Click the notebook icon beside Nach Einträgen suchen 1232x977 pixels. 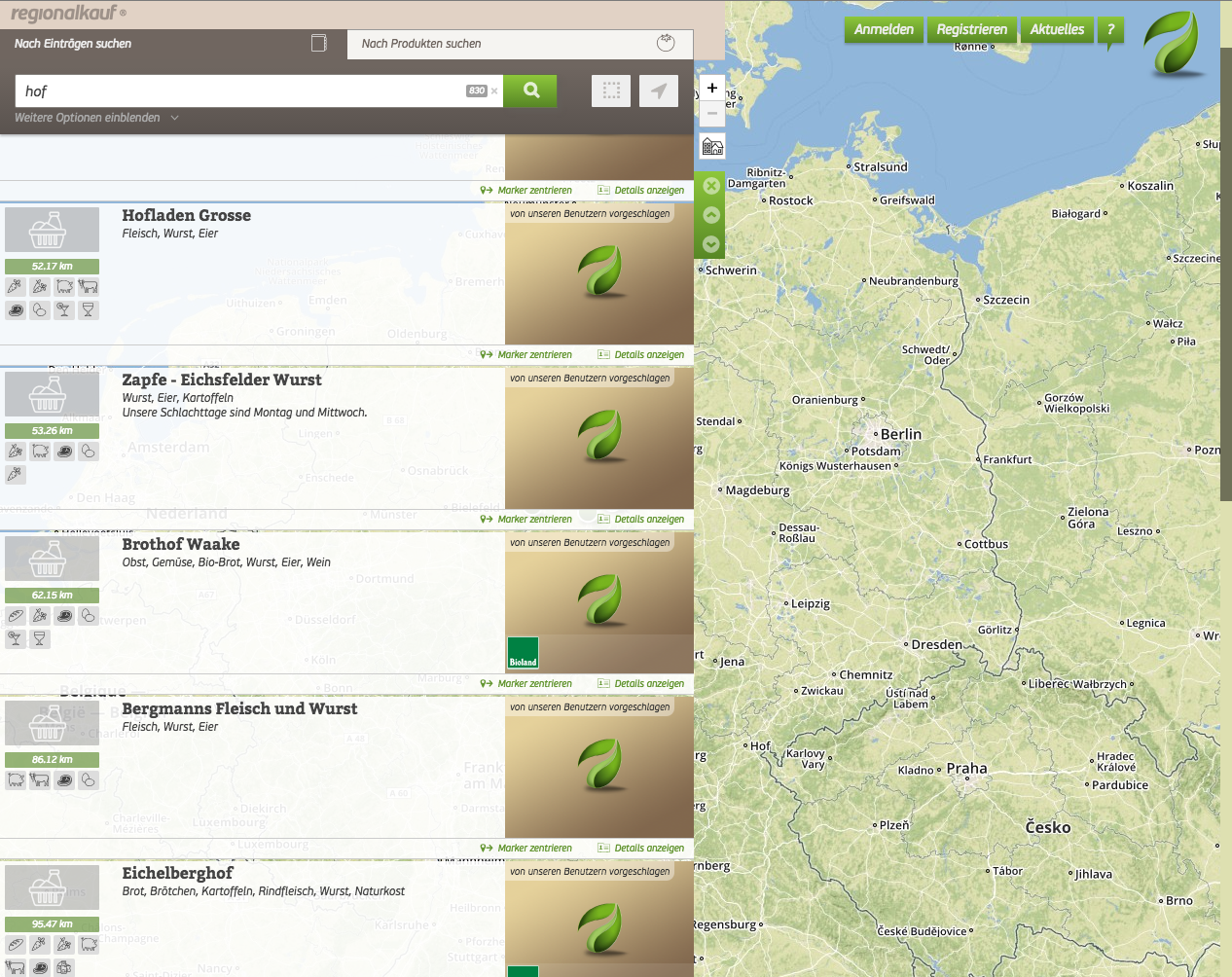click(x=318, y=43)
